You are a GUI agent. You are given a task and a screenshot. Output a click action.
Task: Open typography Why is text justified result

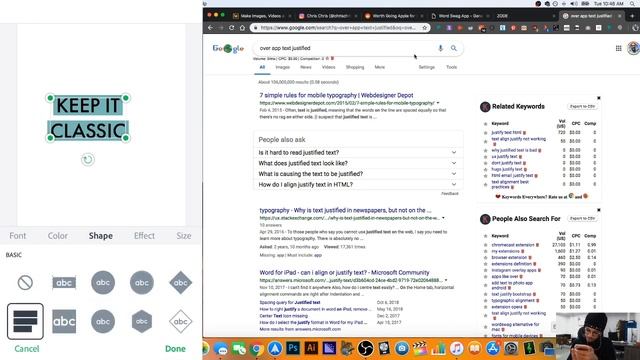tap(345, 211)
